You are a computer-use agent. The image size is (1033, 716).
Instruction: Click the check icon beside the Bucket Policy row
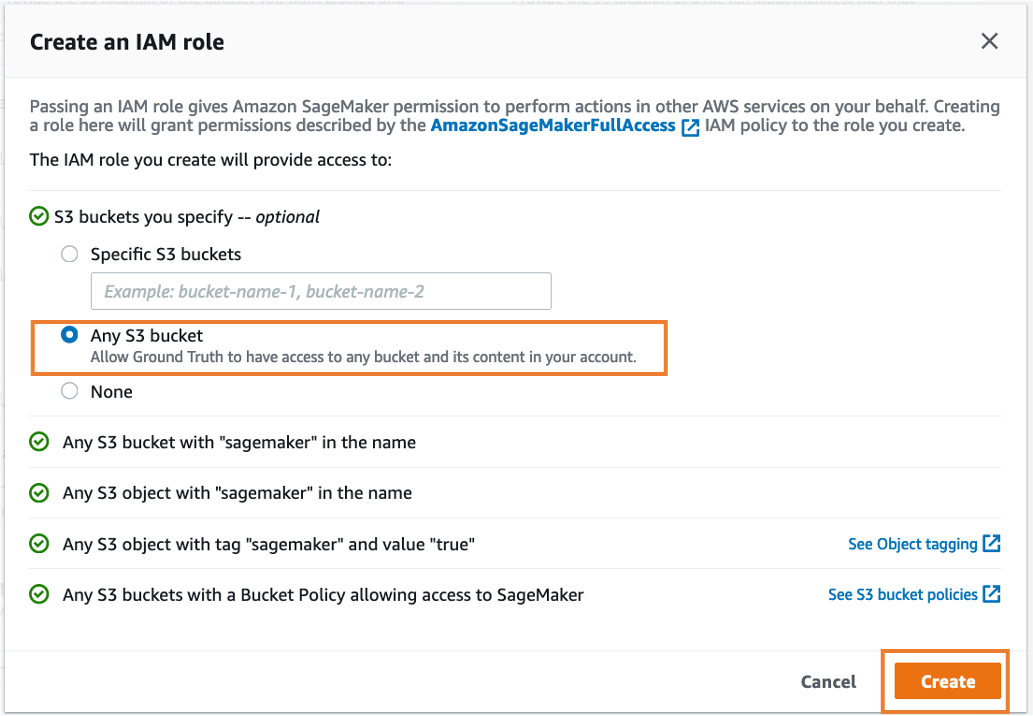point(38,594)
